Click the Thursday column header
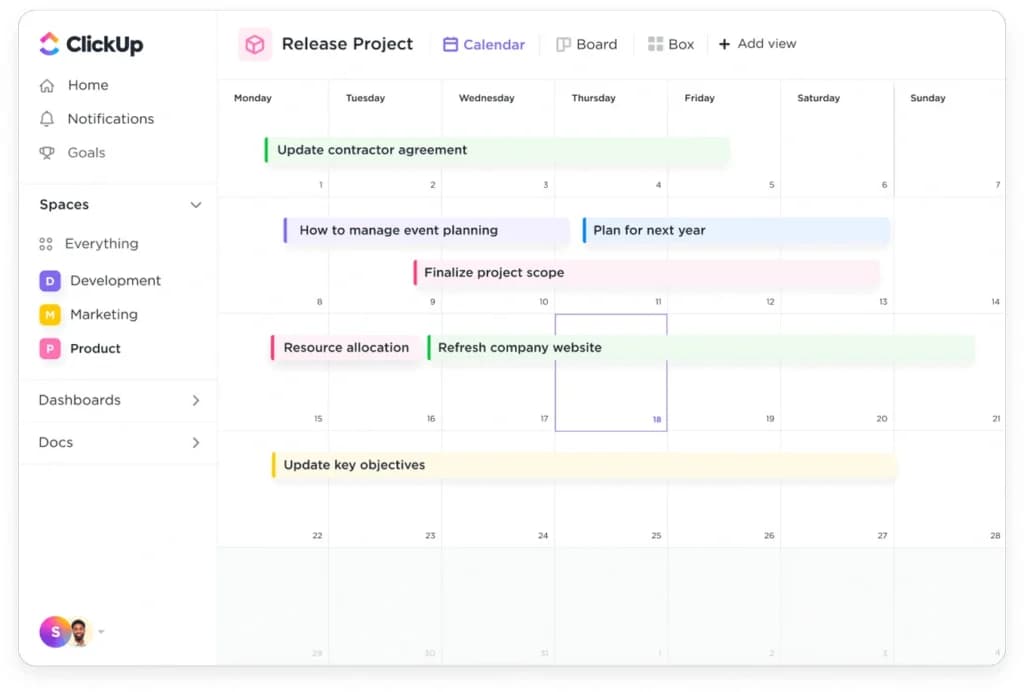Image resolution: width=1024 pixels, height=692 pixels. tap(594, 98)
